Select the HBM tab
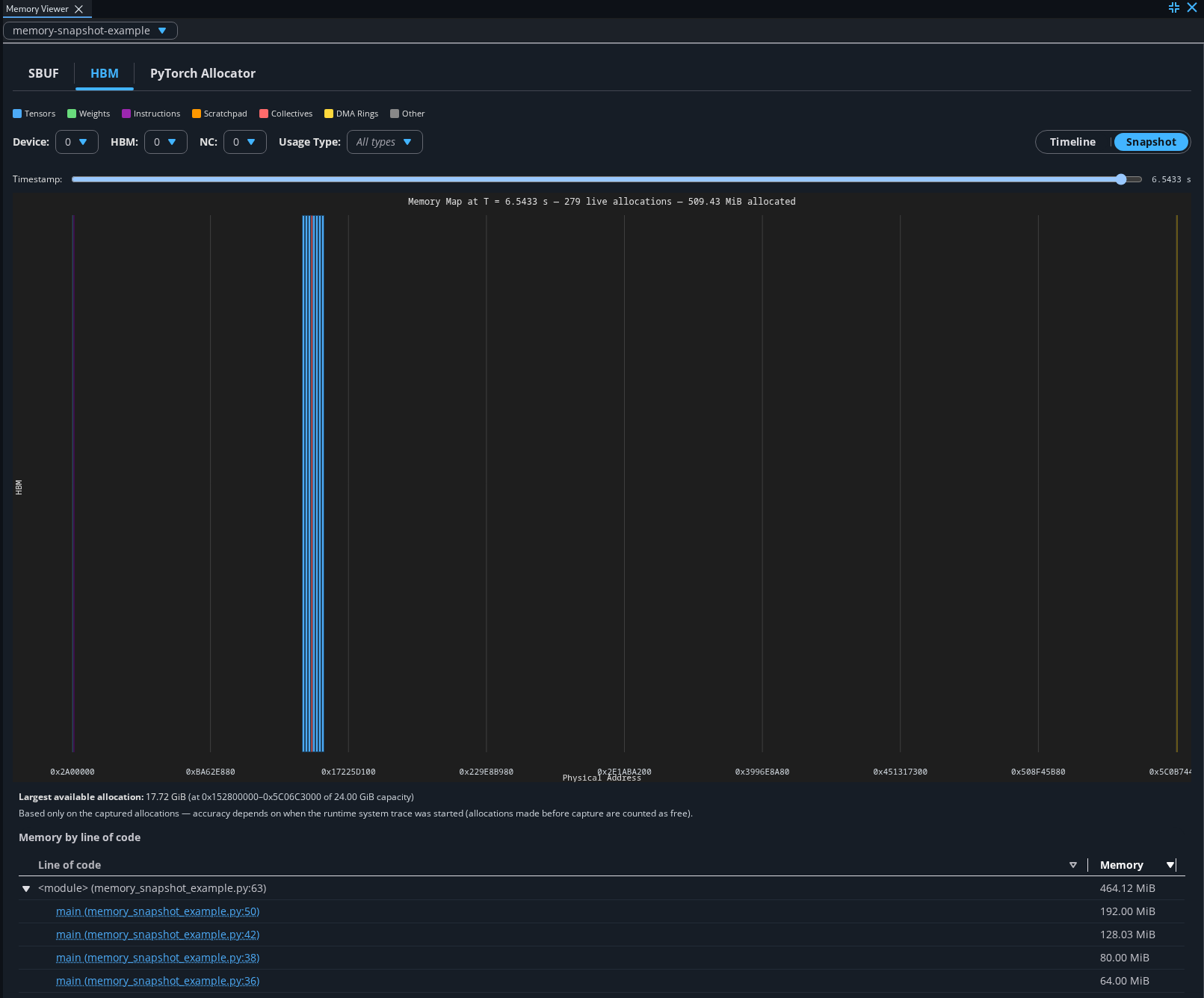This screenshot has width=1204, height=998. pos(105,73)
